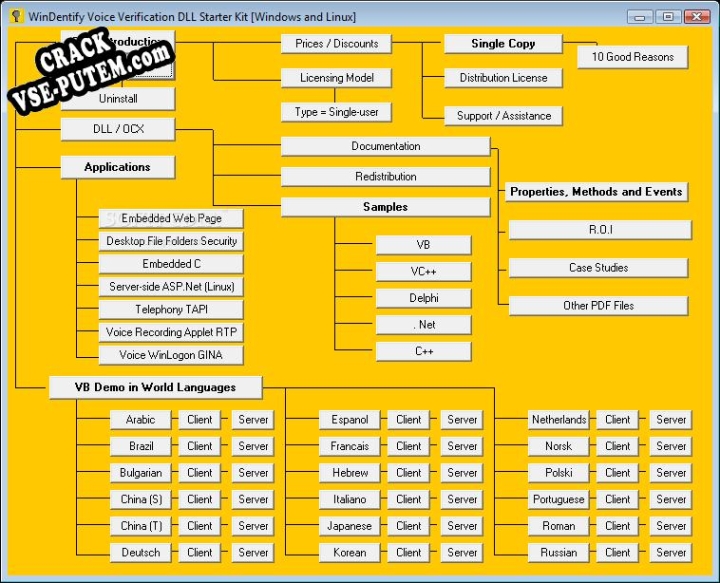Select the Korean language button

tap(349, 553)
